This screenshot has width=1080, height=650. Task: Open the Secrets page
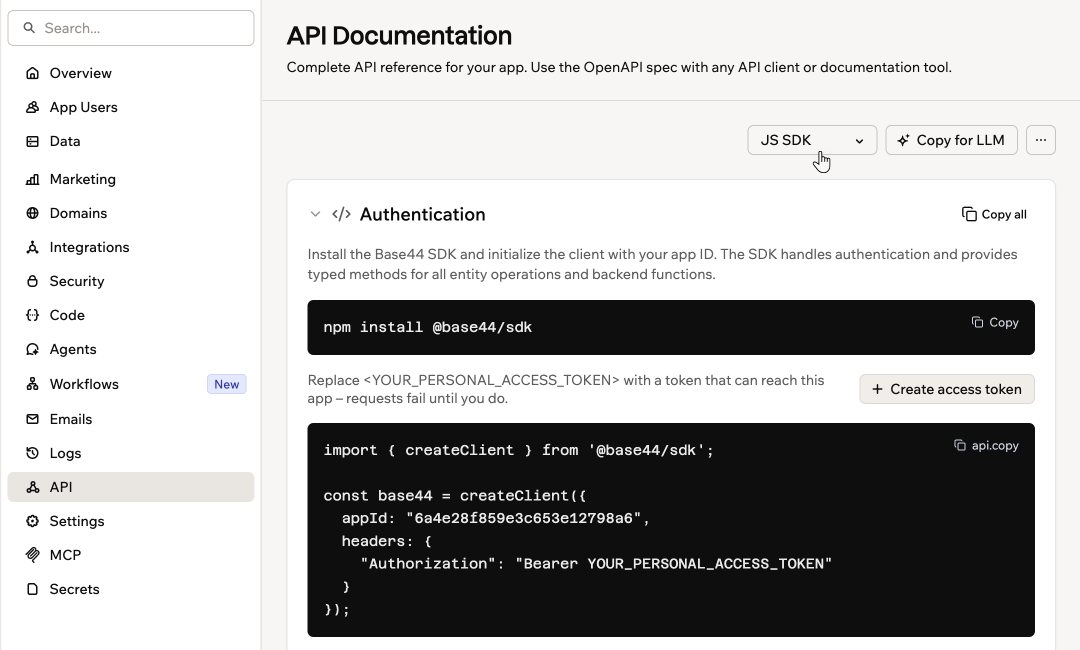coord(131,589)
